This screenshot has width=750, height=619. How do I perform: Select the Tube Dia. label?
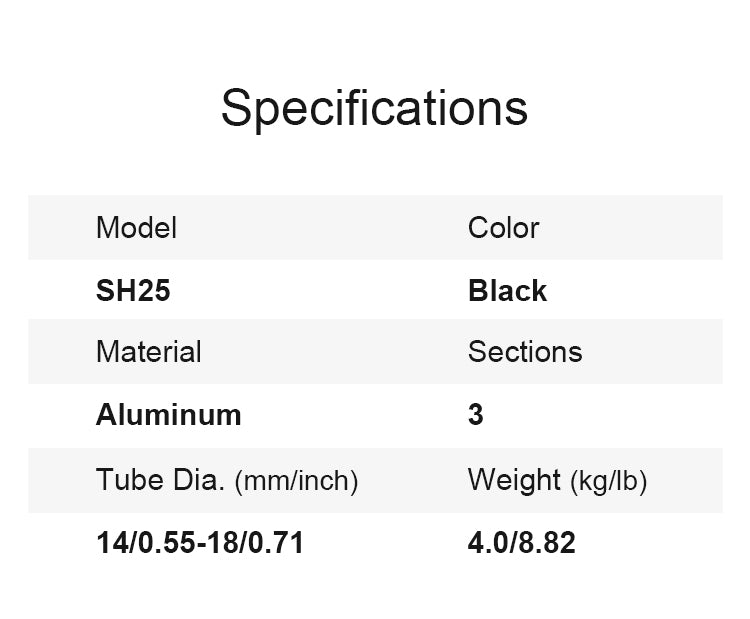[x=160, y=480]
